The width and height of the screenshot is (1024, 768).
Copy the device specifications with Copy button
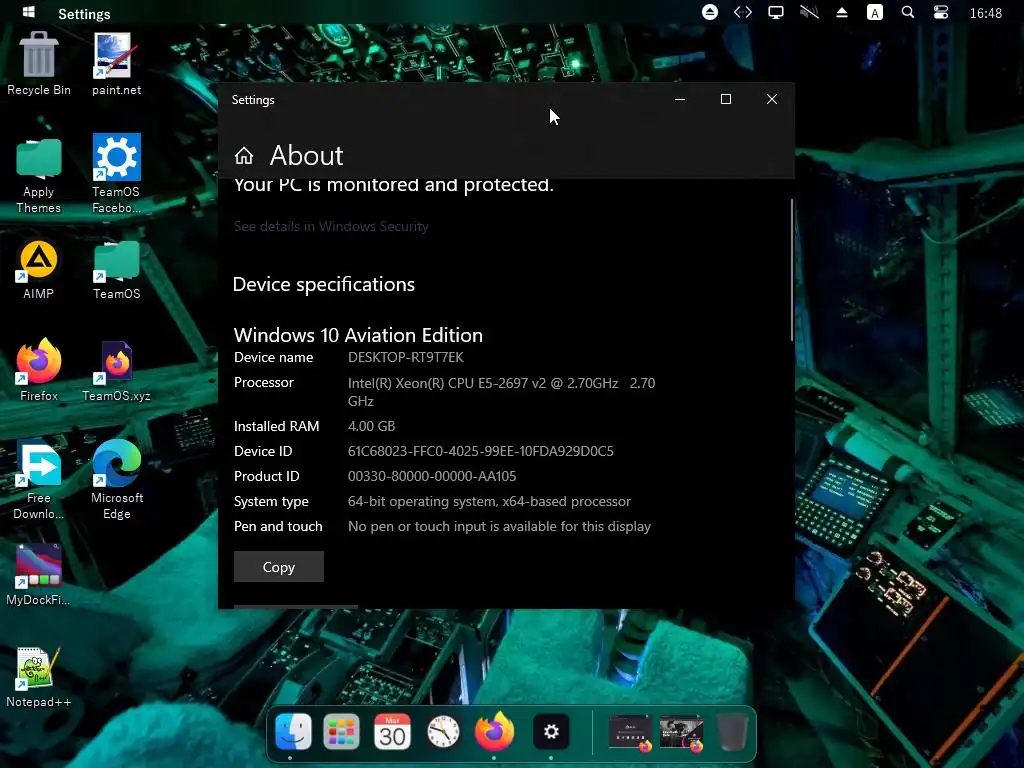279,567
